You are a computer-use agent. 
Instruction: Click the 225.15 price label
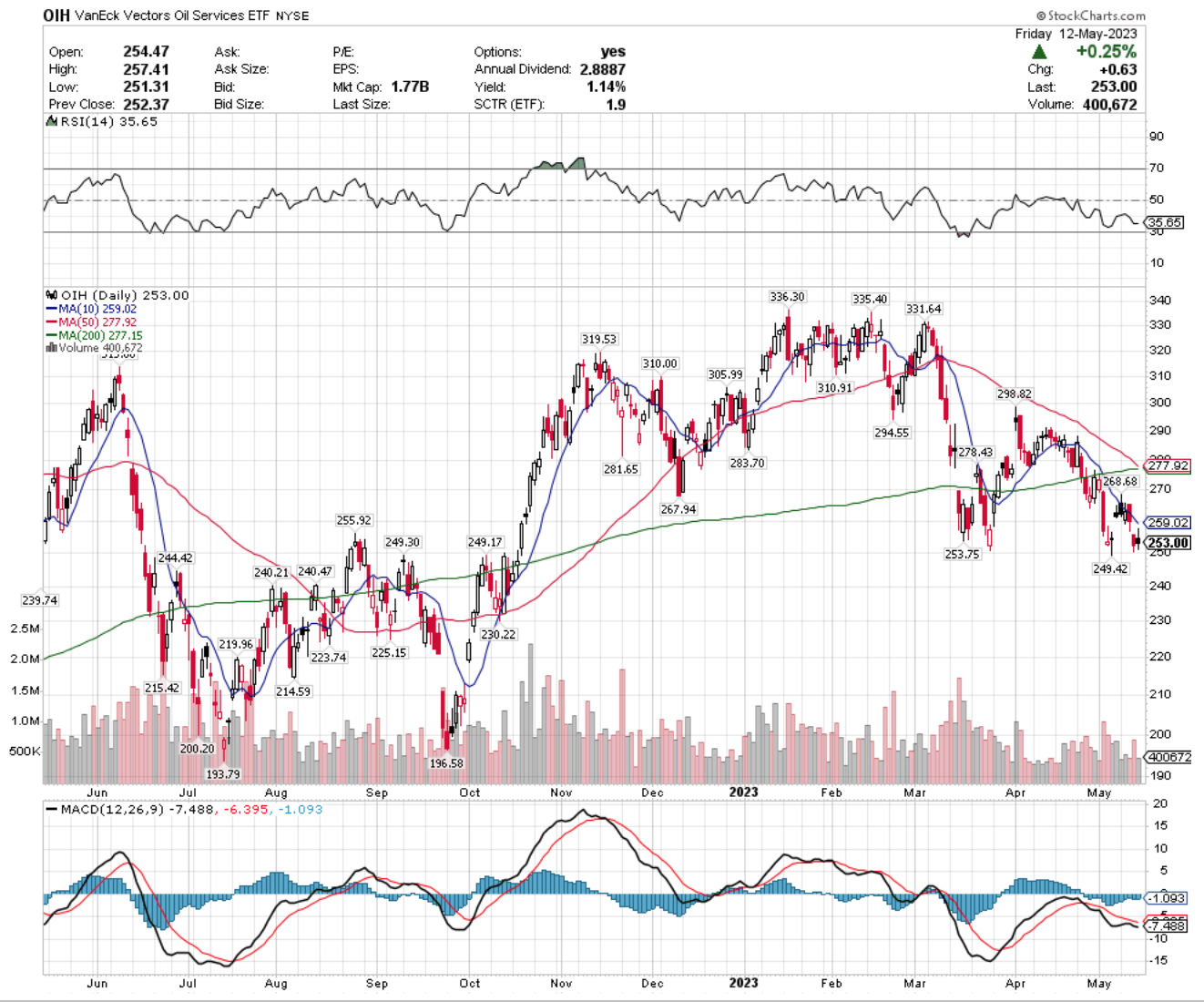coord(389,653)
